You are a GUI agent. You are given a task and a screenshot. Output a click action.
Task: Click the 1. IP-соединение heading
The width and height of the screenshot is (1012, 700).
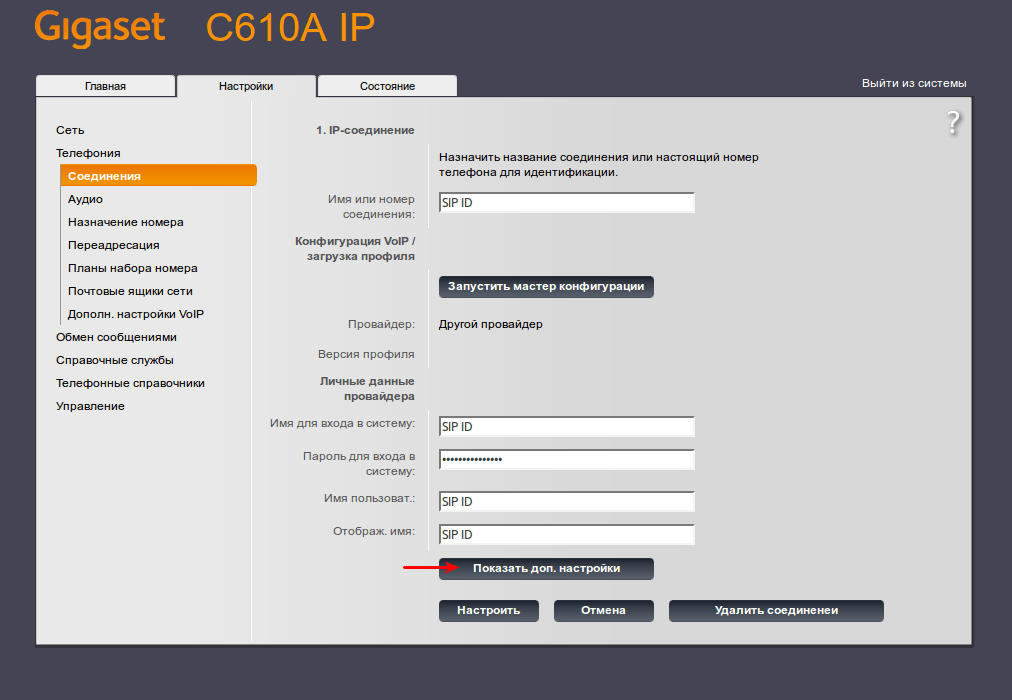365,130
